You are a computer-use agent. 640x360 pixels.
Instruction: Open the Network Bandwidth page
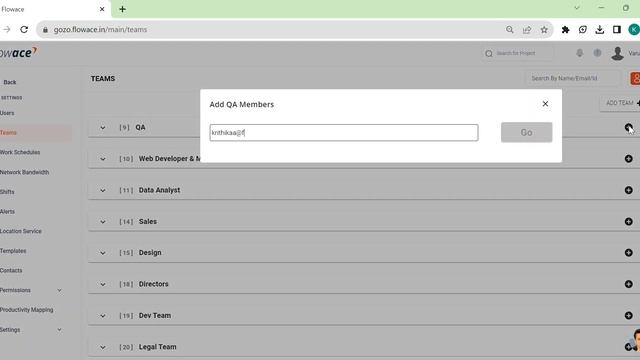24,172
